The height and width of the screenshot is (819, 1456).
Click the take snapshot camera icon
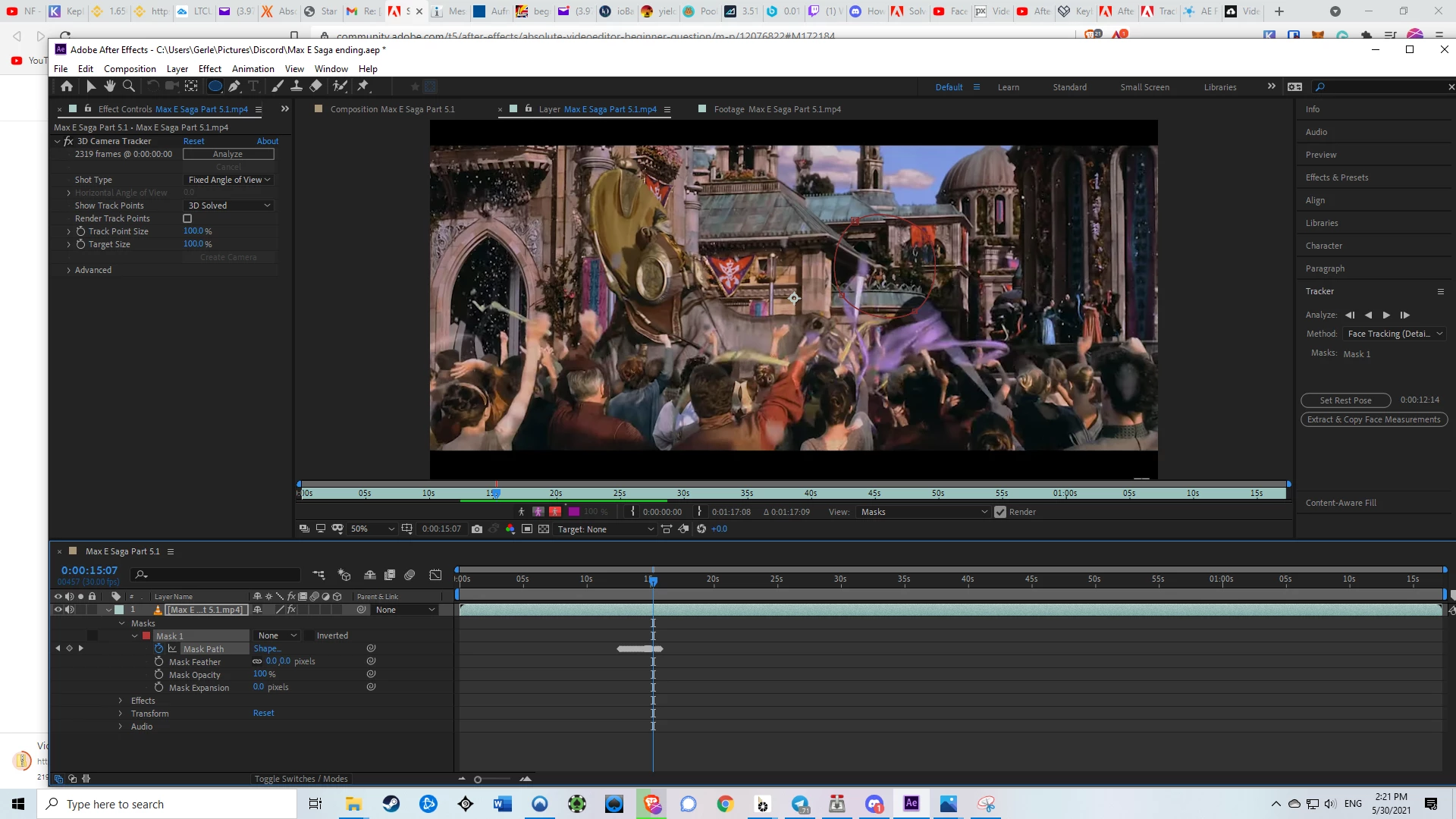477,529
